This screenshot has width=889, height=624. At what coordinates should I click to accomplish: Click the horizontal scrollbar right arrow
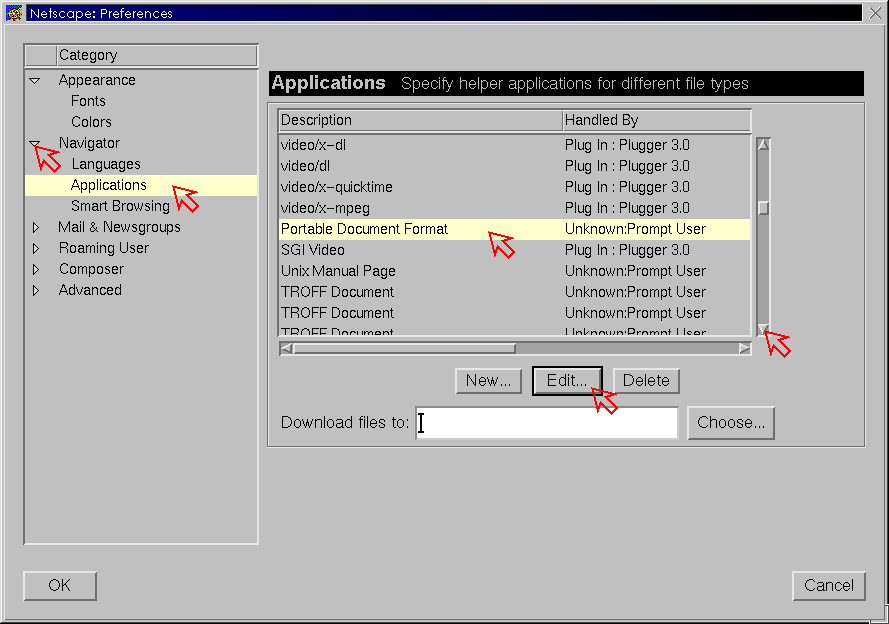tap(744, 349)
